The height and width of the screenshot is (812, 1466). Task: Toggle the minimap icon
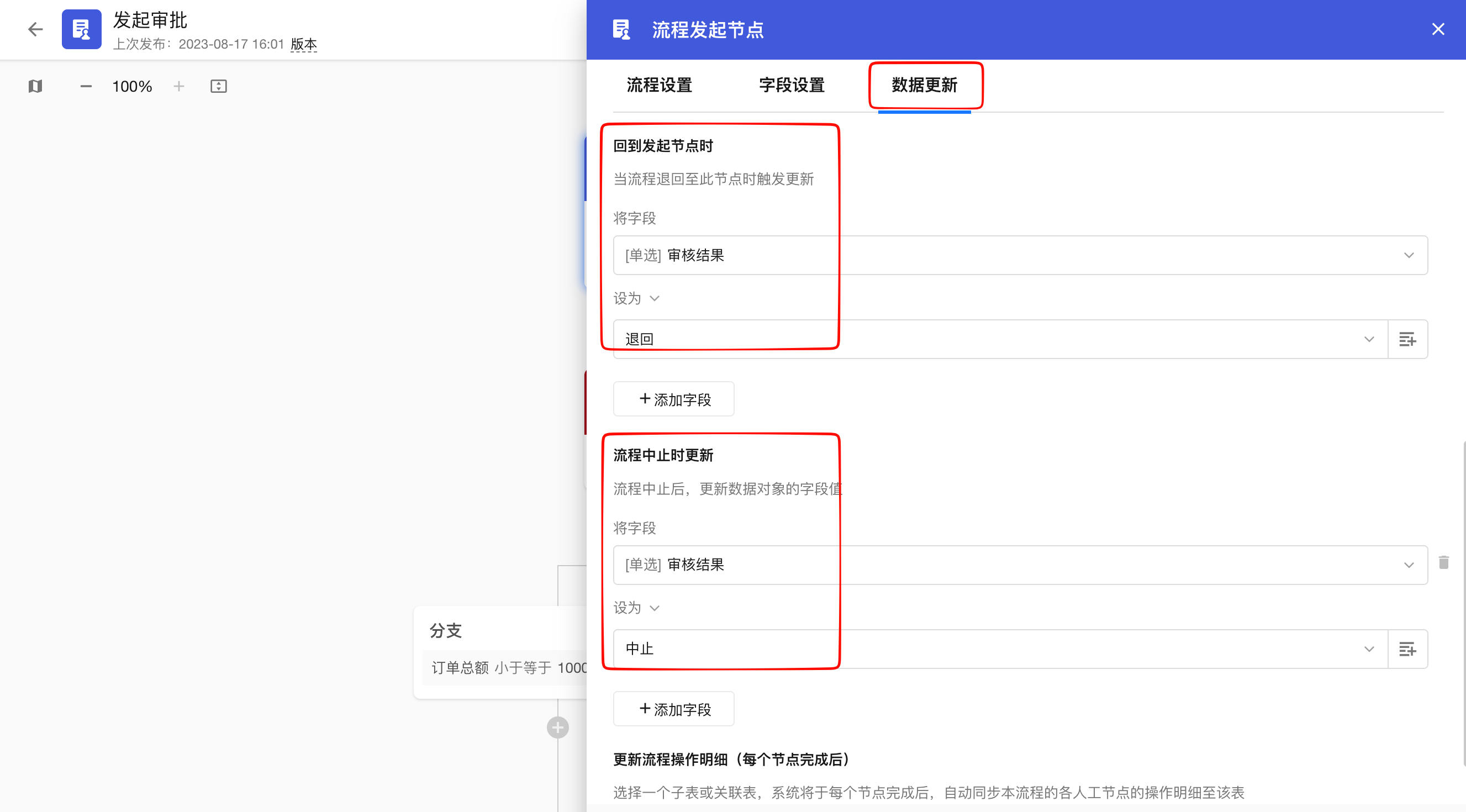click(x=35, y=86)
